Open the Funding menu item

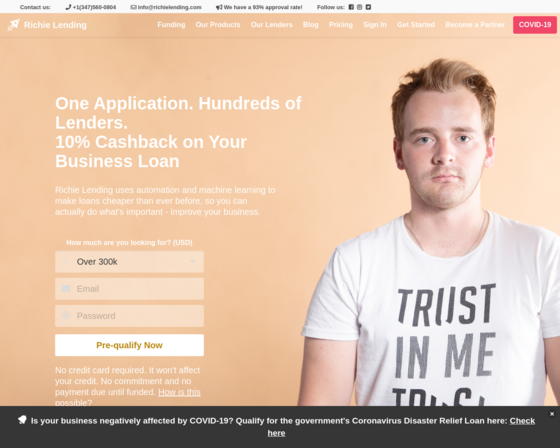pos(171,25)
